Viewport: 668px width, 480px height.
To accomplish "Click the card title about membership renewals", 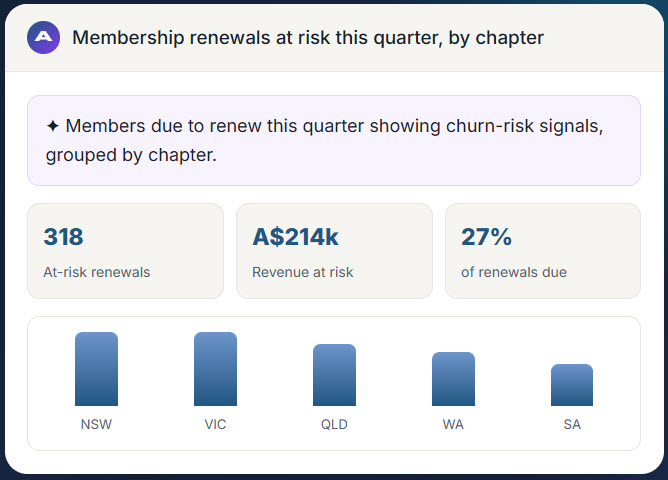I will point(308,37).
